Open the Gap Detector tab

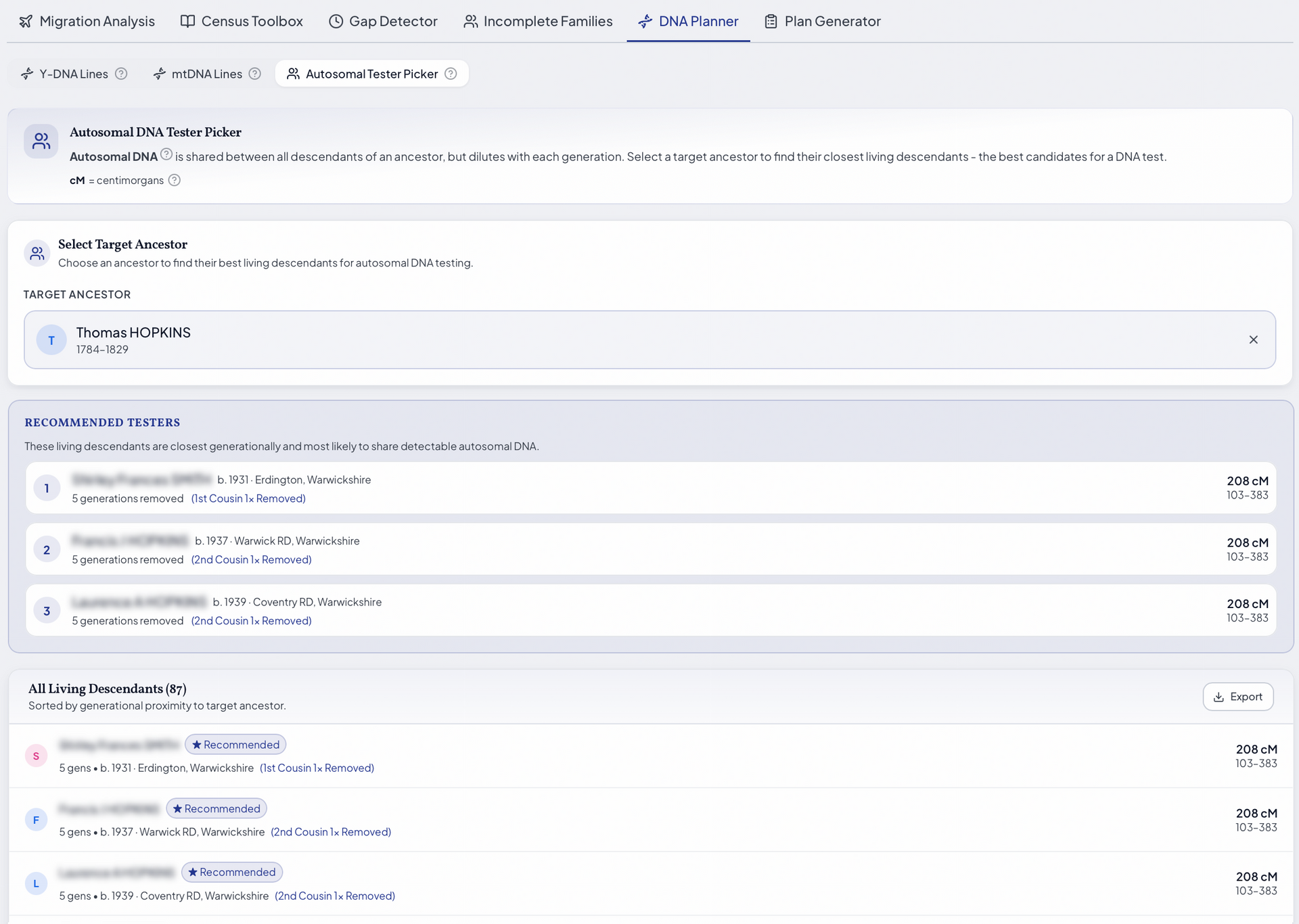click(383, 21)
